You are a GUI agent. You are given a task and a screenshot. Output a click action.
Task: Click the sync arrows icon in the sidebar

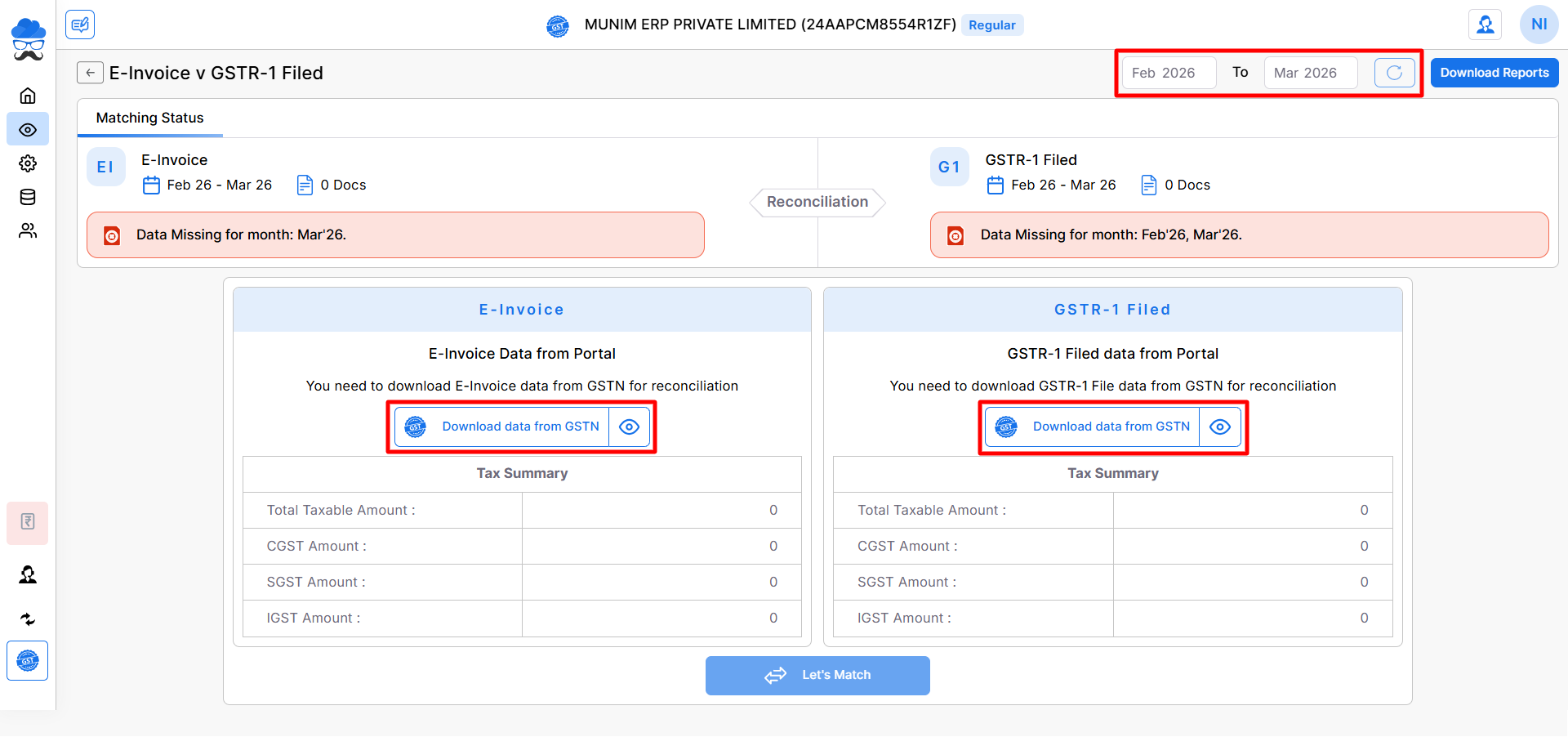tap(28, 619)
